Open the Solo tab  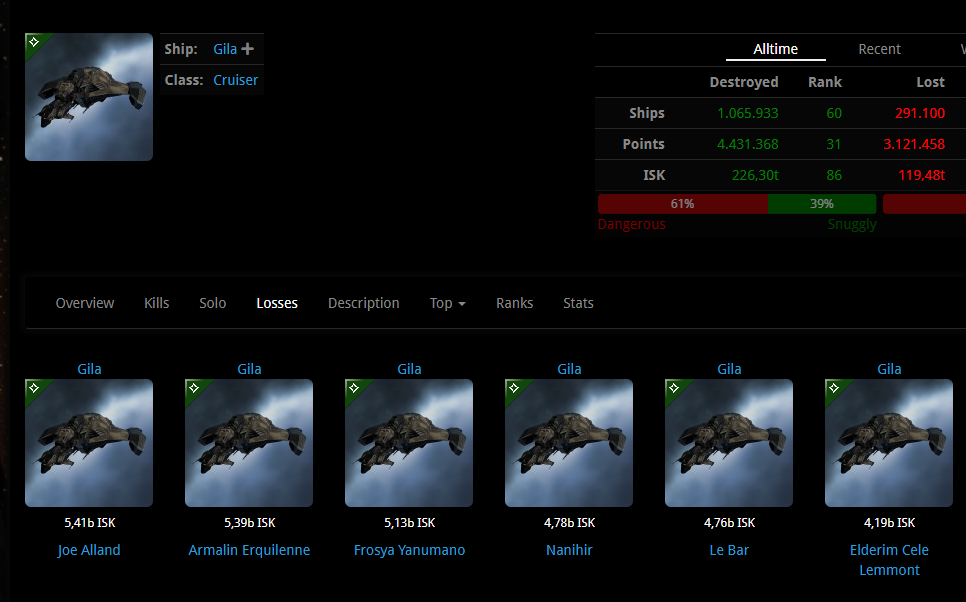tap(213, 303)
